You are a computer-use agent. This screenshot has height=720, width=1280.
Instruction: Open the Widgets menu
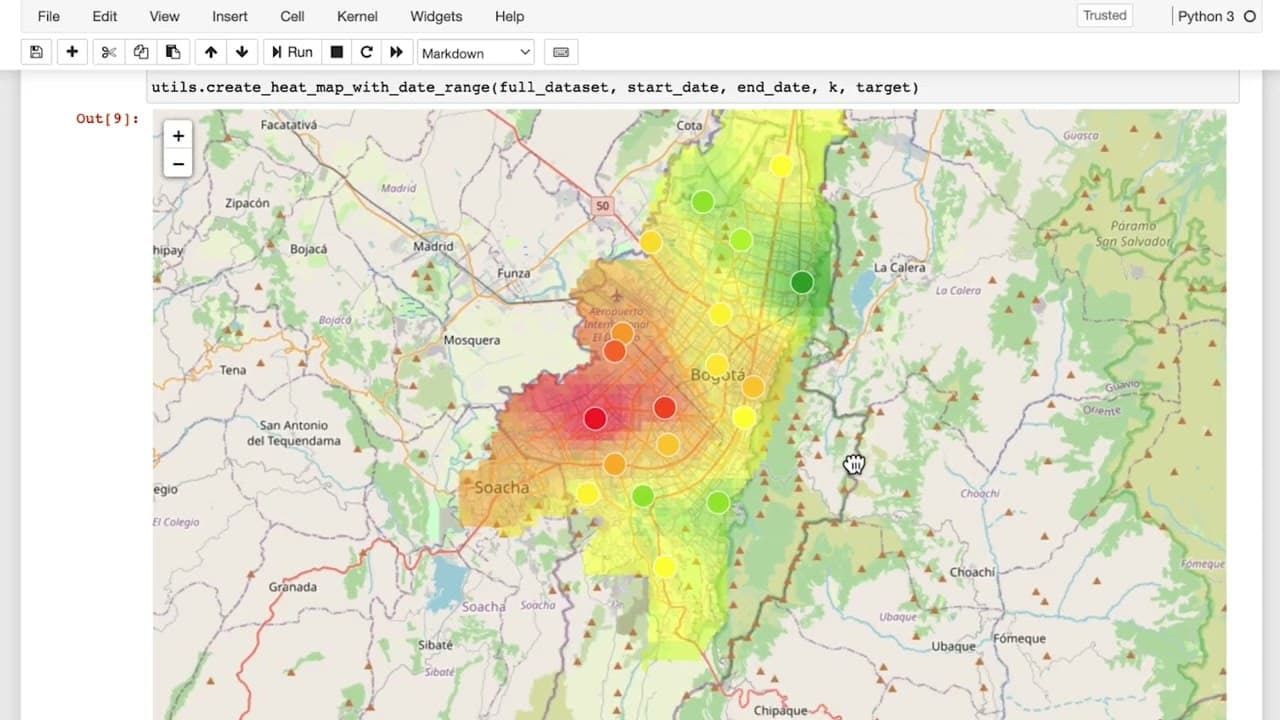coord(436,16)
